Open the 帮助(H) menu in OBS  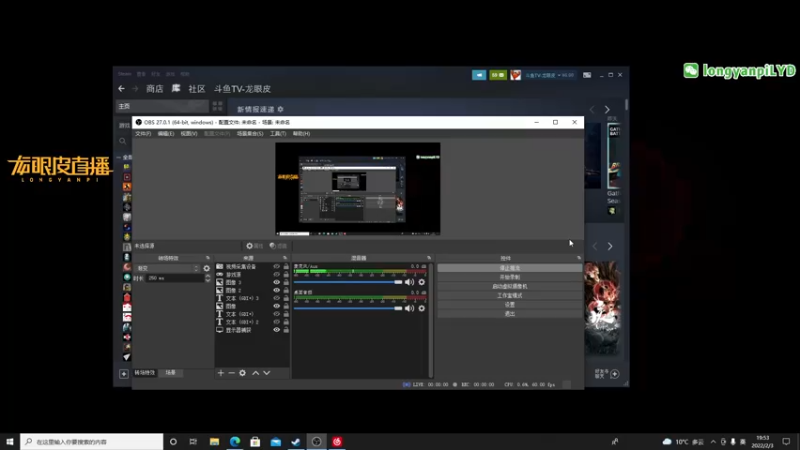pyautogui.click(x=302, y=134)
